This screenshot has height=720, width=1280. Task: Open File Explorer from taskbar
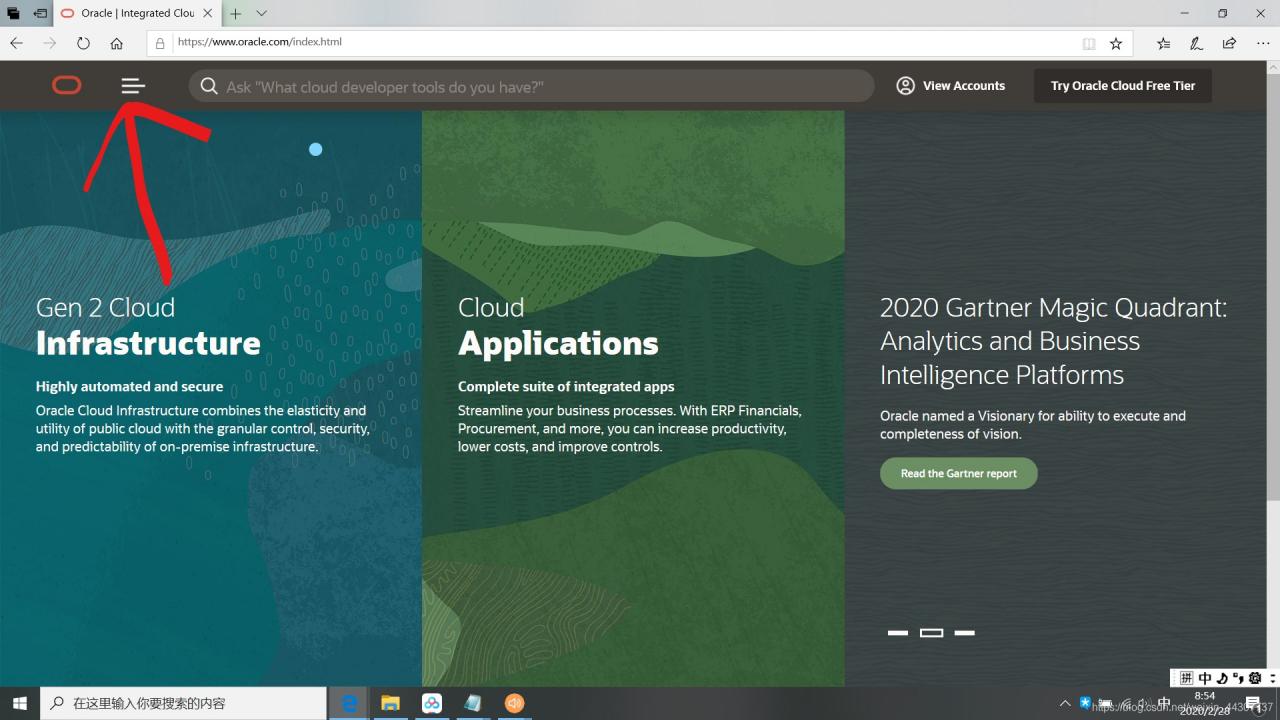[390, 703]
